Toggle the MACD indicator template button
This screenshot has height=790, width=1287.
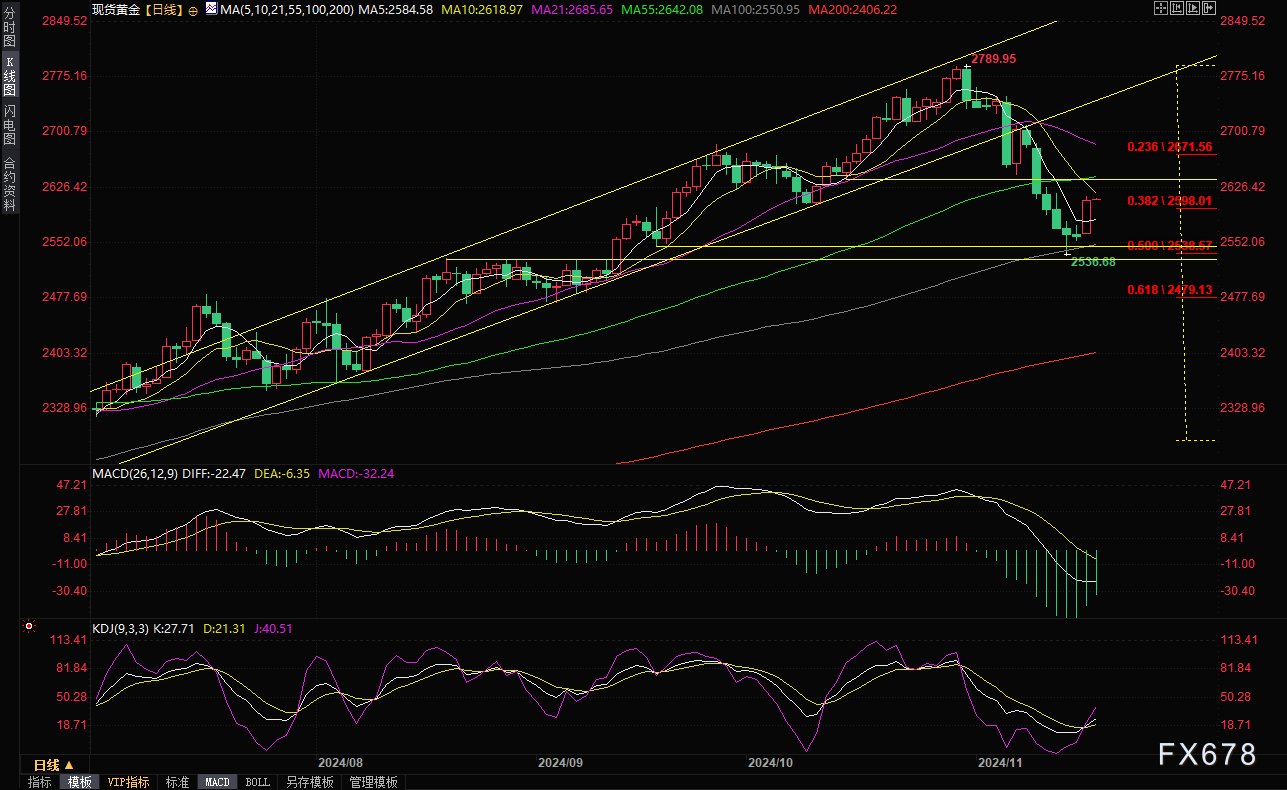coord(217,782)
